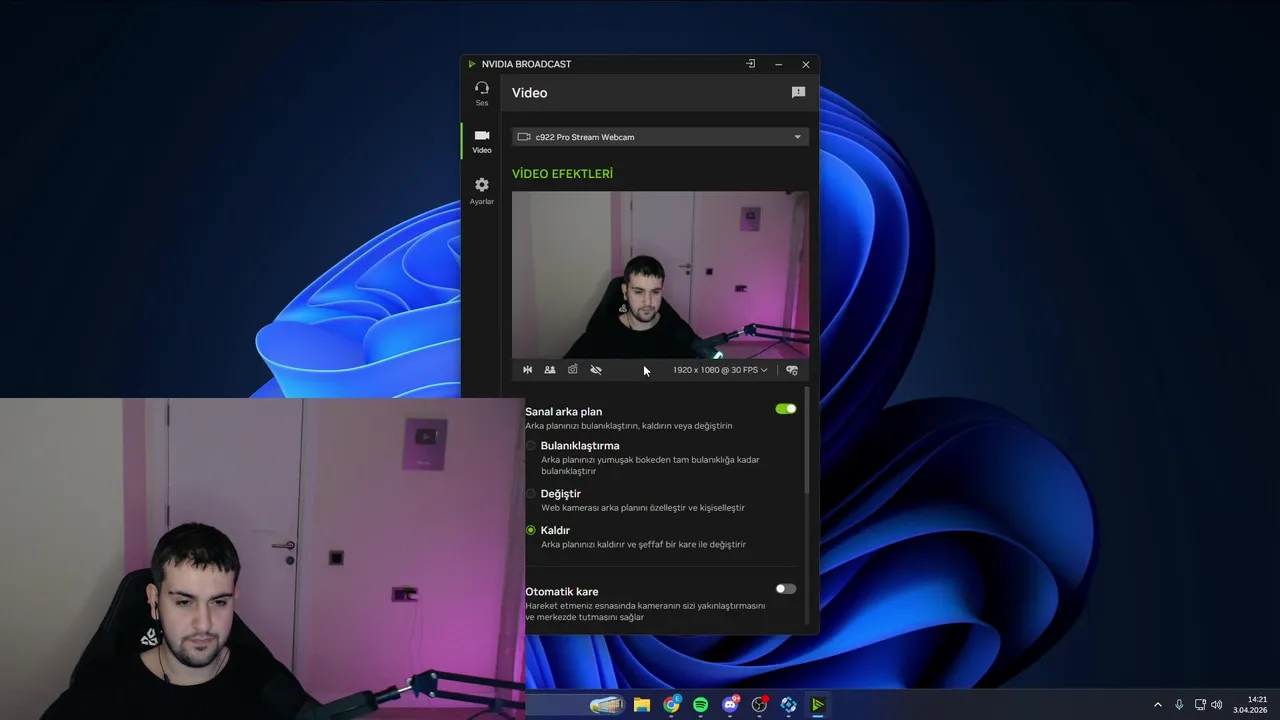
Task: Click the NVIDIA BROADCAST title text
Action: point(526,64)
